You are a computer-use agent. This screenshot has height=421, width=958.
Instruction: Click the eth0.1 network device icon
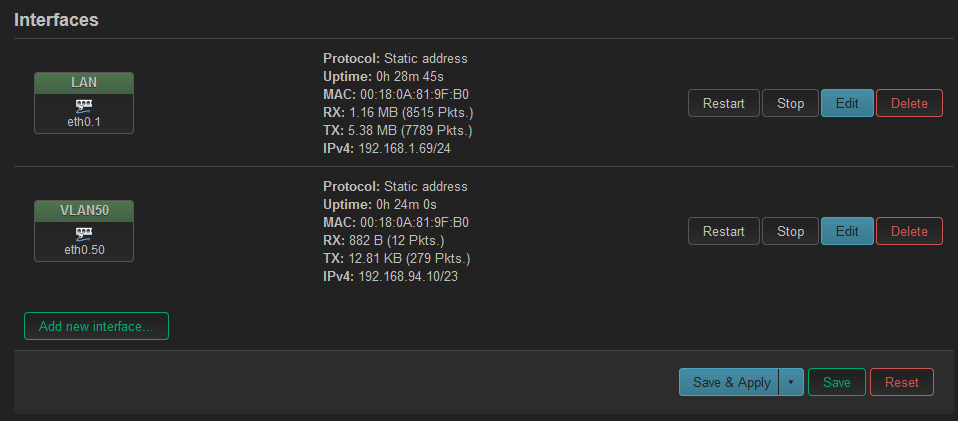click(x=84, y=106)
